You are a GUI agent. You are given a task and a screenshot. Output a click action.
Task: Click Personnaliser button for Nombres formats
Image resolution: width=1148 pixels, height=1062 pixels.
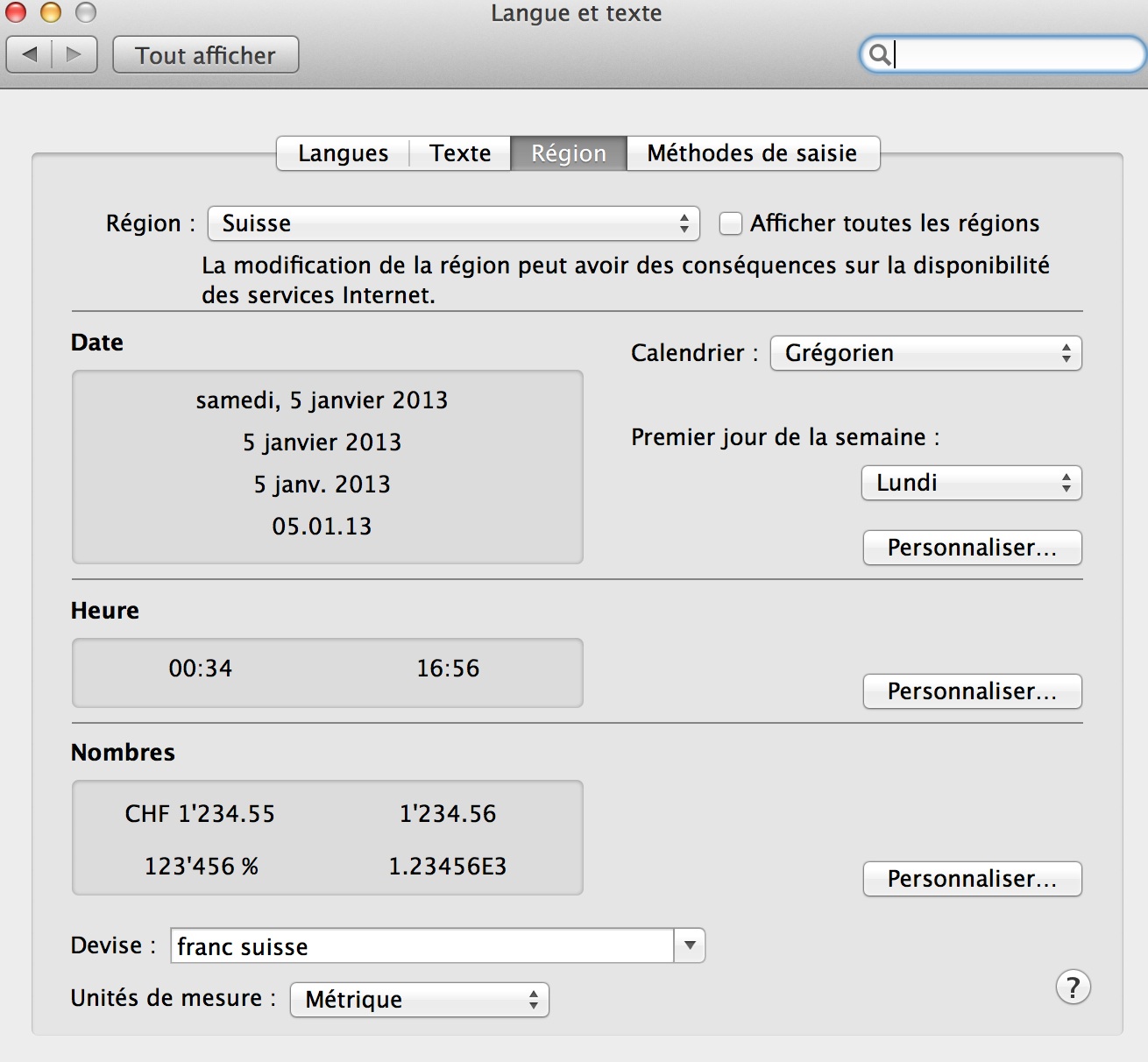[972, 879]
